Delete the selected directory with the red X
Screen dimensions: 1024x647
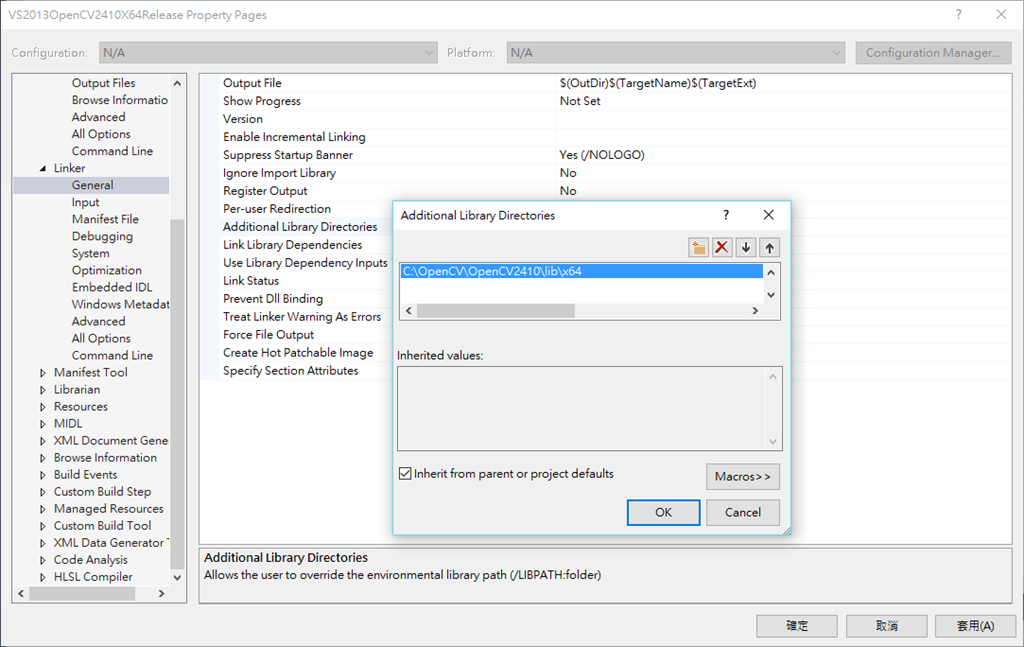tap(722, 247)
